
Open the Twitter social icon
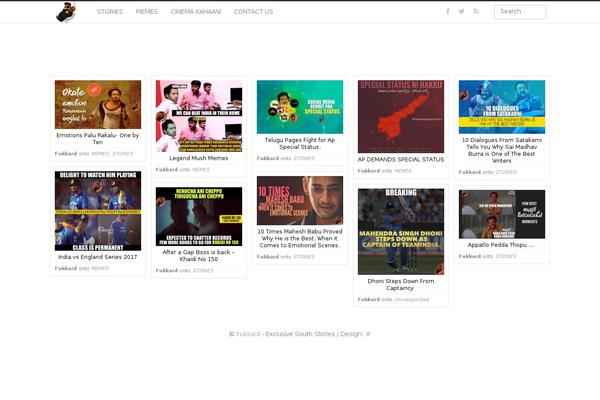(x=461, y=11)
